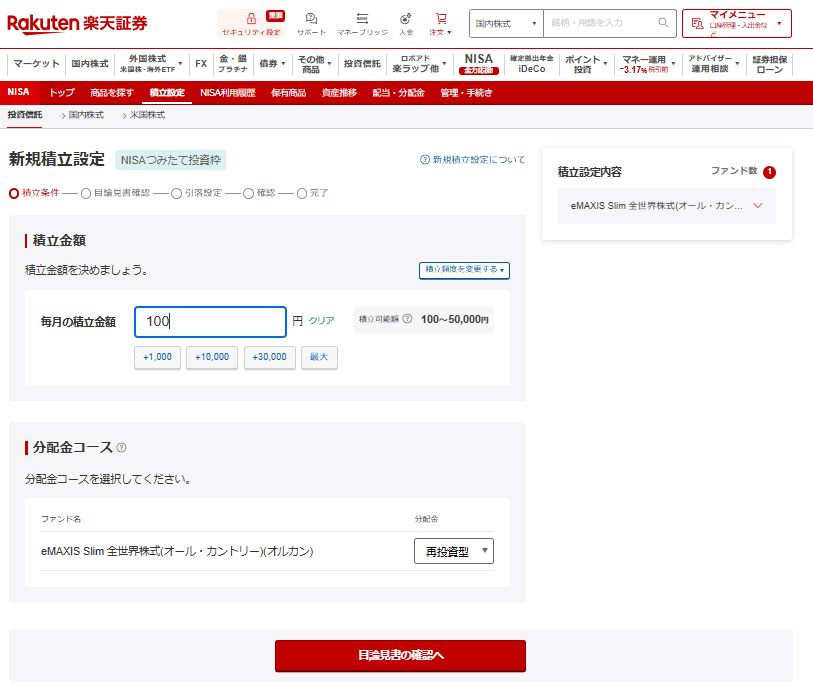813x686 pixels.
Task: Click the +10,000 amount button
Action: (x=212, y=357)
